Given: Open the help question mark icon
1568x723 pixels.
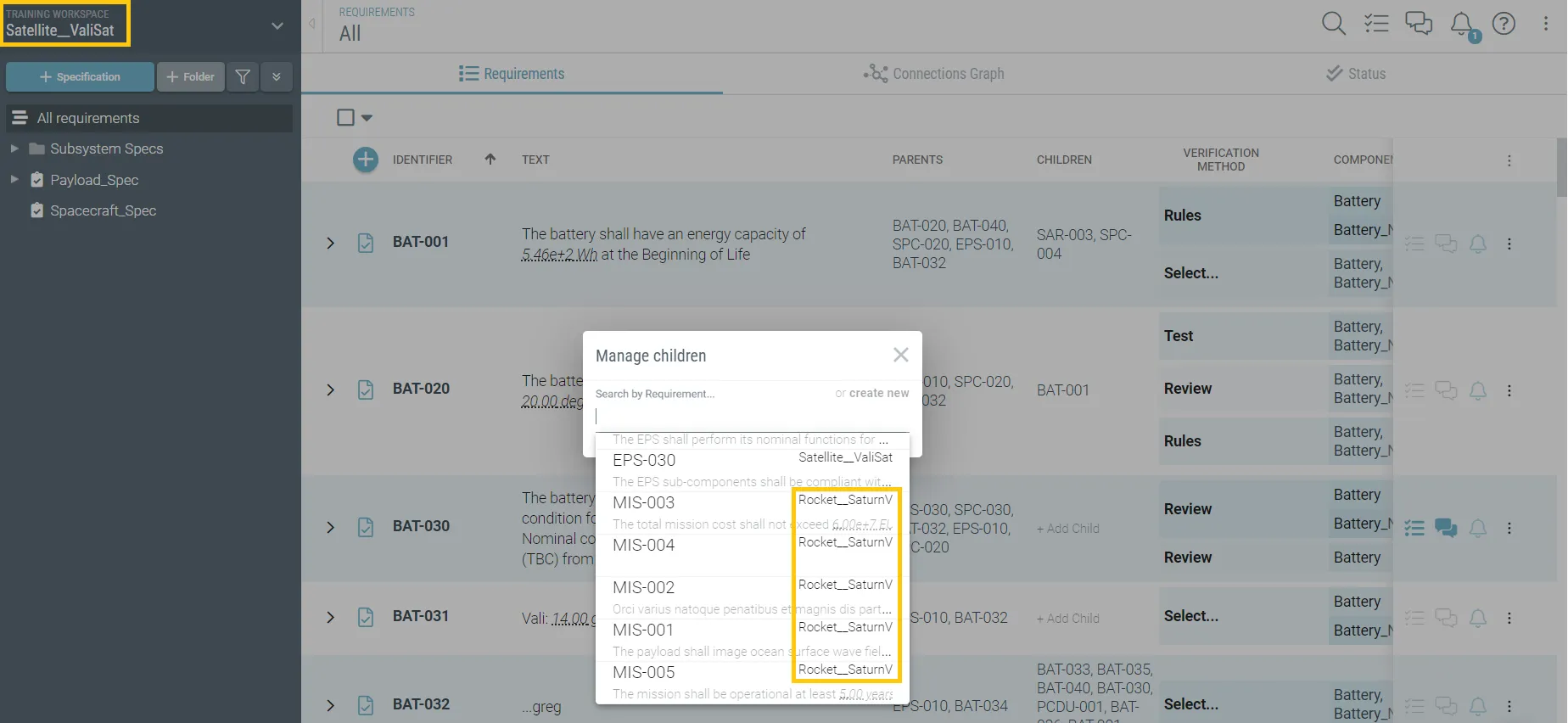Looking at the screenshot, I should [x=1504, y=24].
